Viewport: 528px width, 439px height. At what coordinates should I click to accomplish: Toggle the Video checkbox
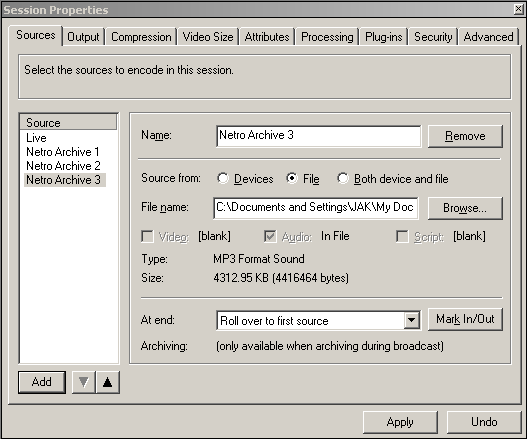[x=147, y=236]
